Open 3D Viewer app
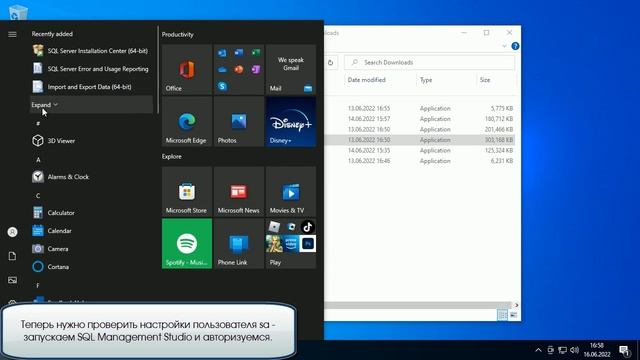Viewport: 640px width, 360px height. click(x=92, y=141)
